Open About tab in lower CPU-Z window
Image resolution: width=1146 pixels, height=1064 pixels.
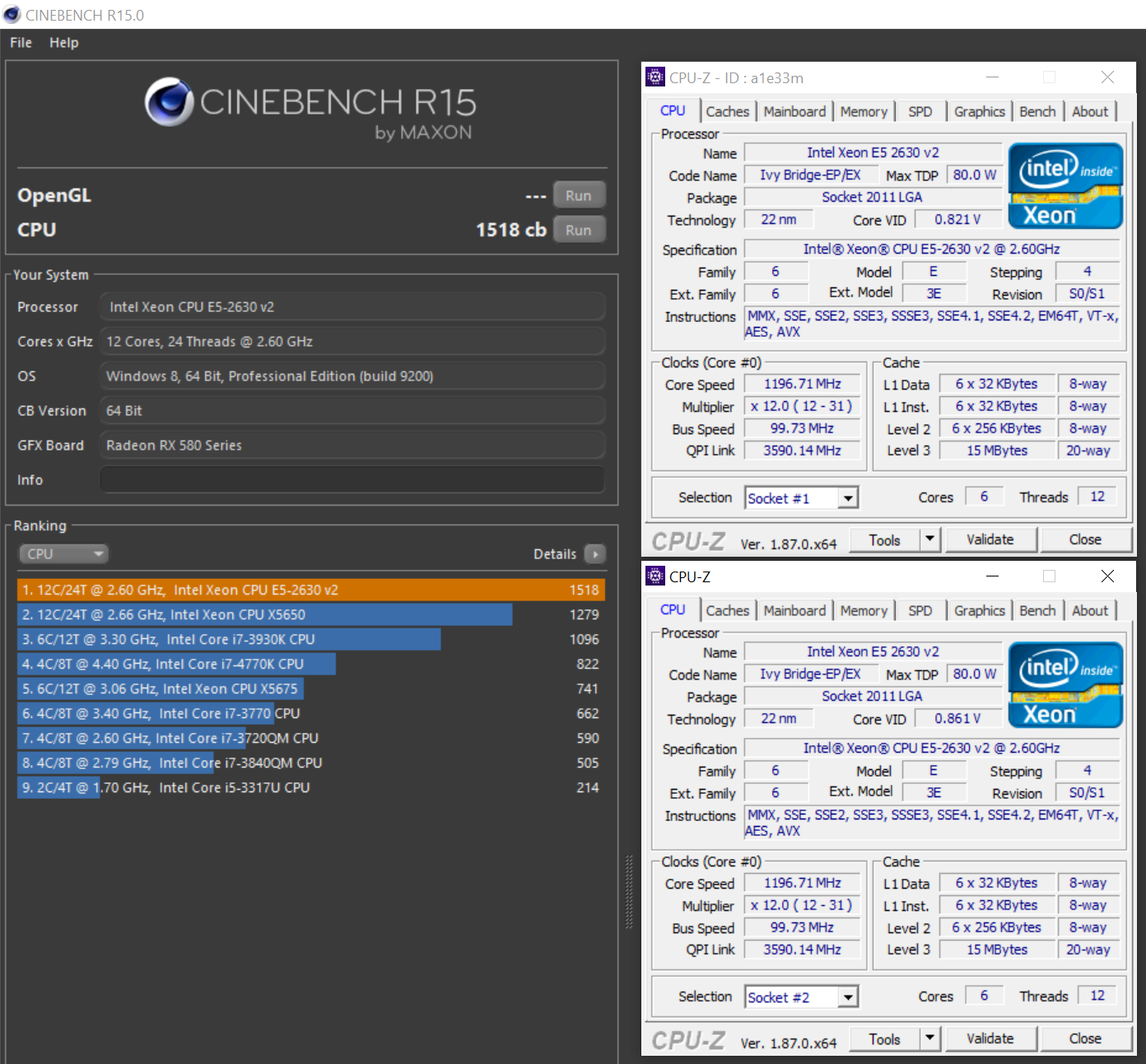pyautogui.click(x=1090, y=610)
